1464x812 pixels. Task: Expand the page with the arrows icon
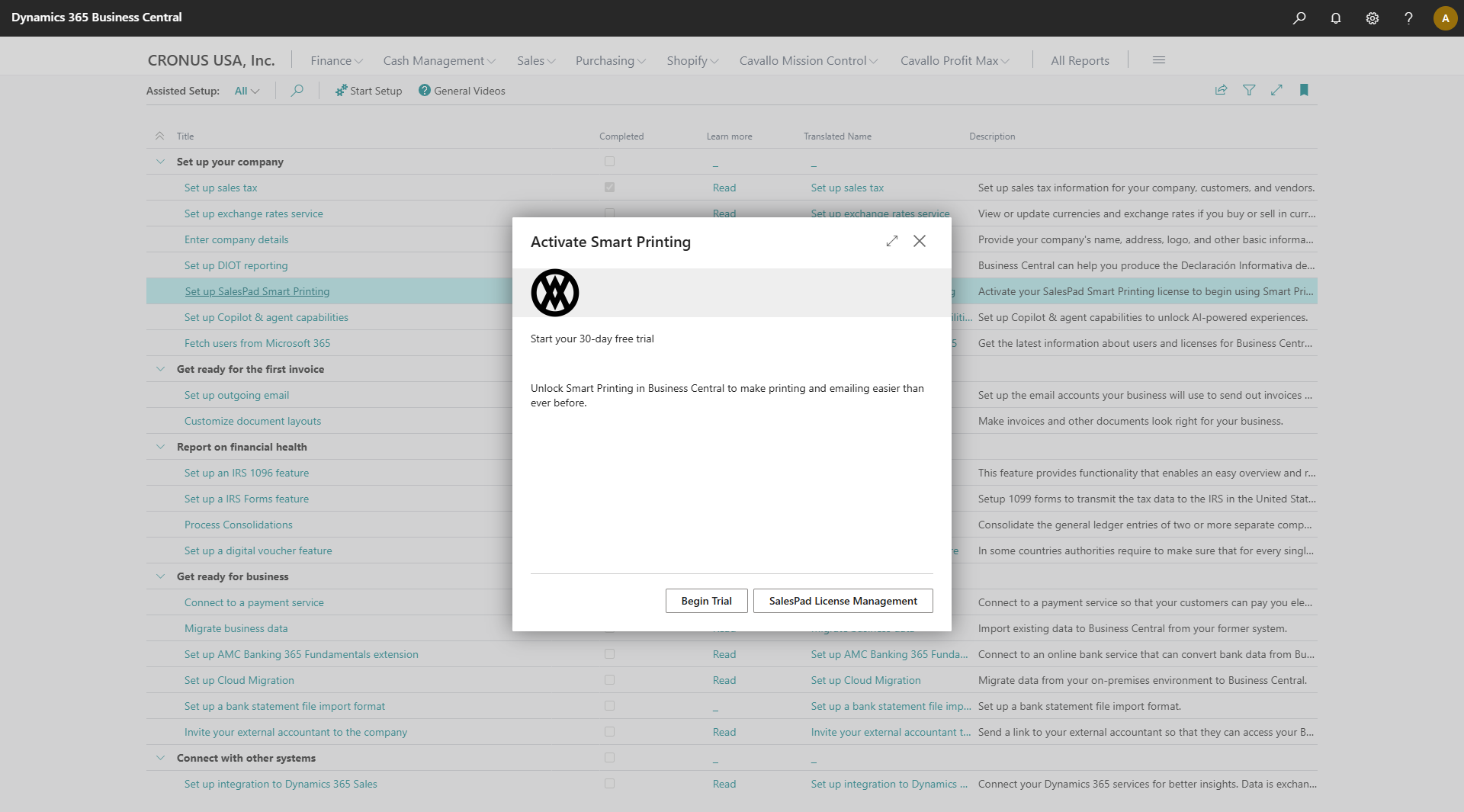[x=1276, y=90]
